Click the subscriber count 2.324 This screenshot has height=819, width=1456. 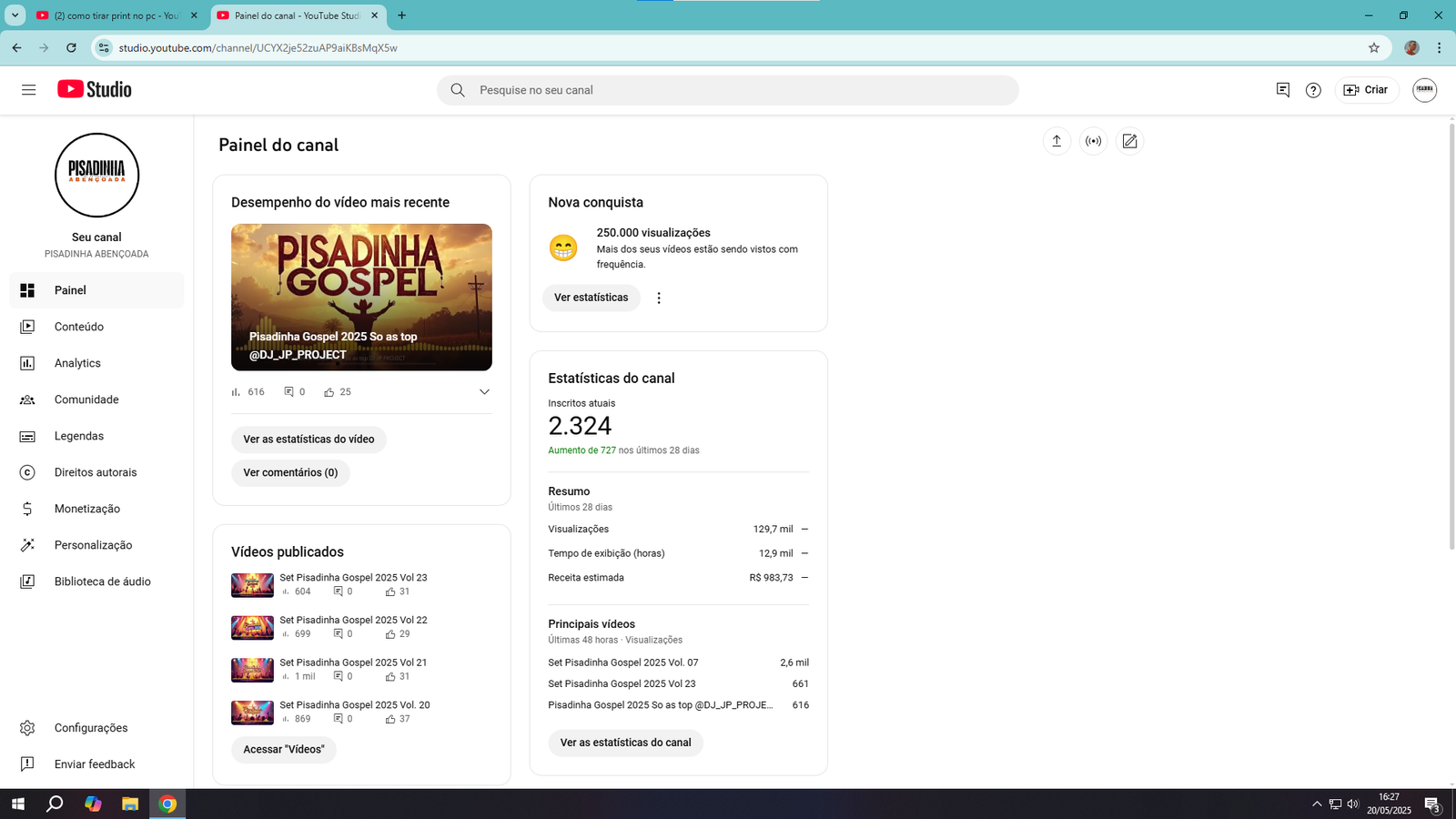580,426
